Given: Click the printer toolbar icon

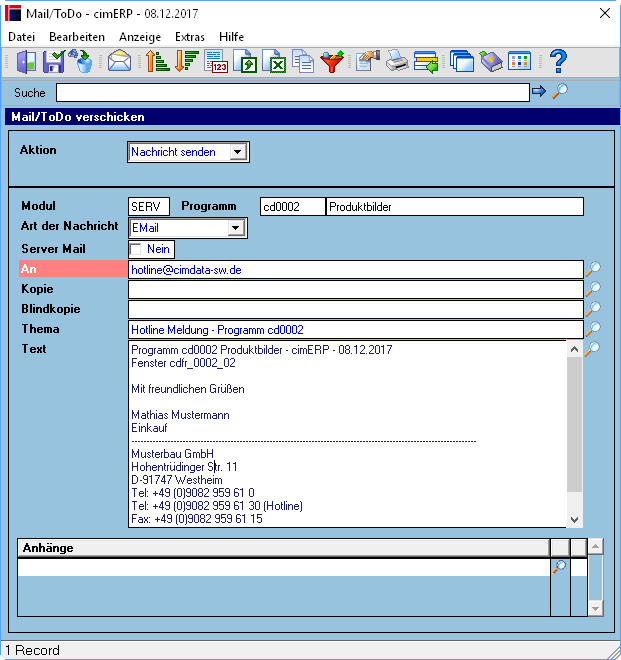Looking at the screenshot, I should [397, 61].
